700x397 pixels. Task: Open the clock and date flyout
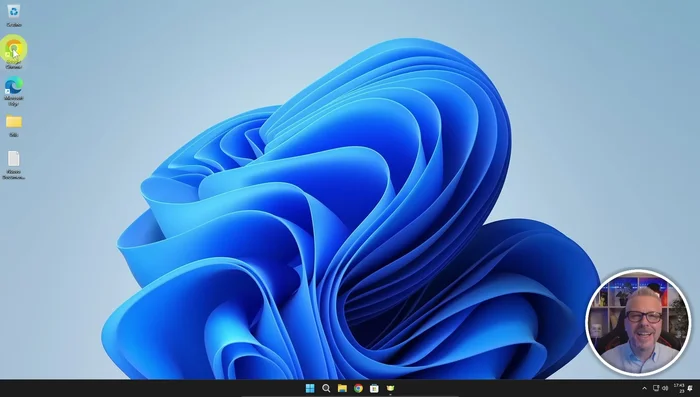pyautogui.click(x=679, y=388)
